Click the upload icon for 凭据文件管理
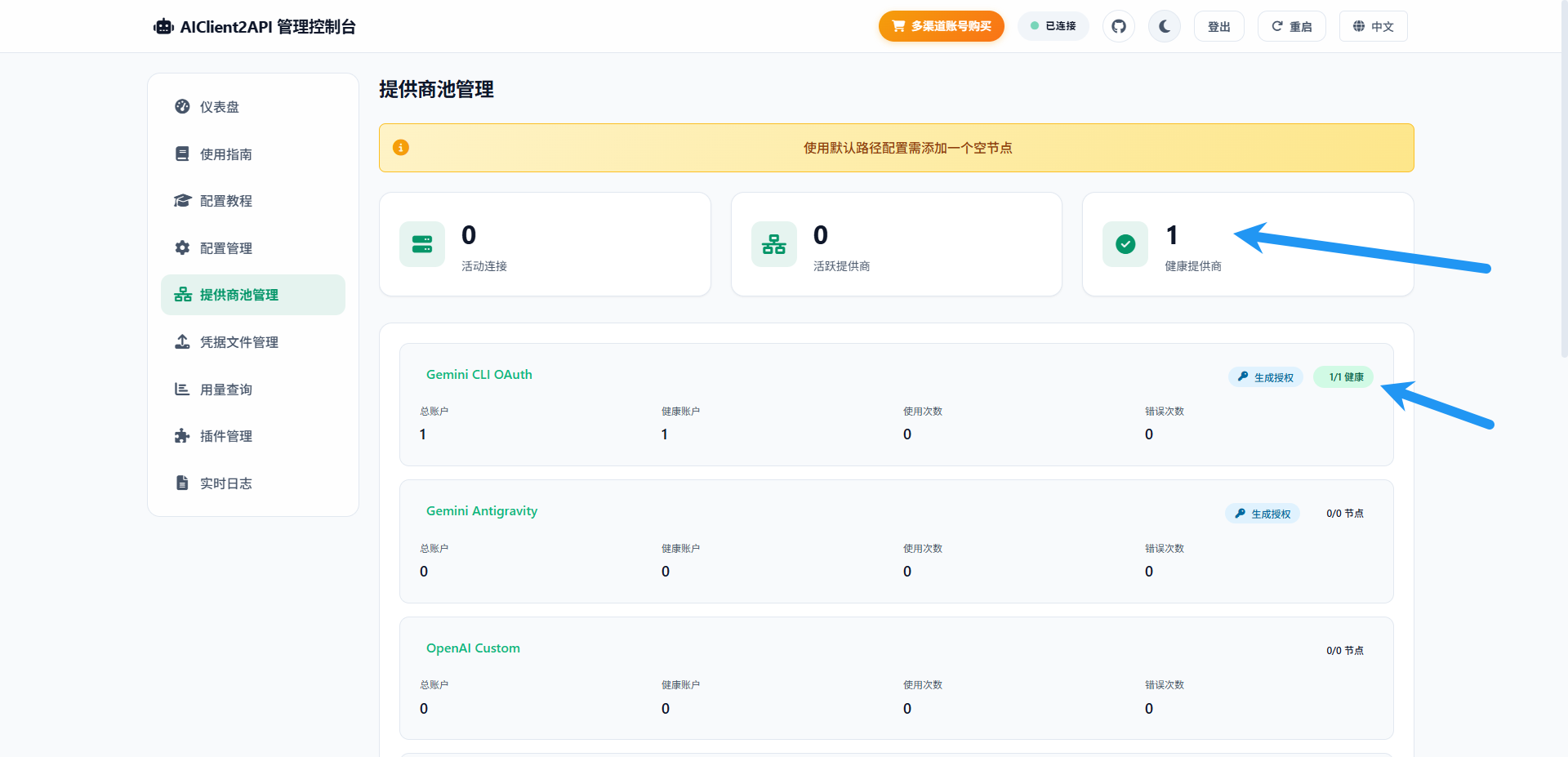 pos(182,342)
